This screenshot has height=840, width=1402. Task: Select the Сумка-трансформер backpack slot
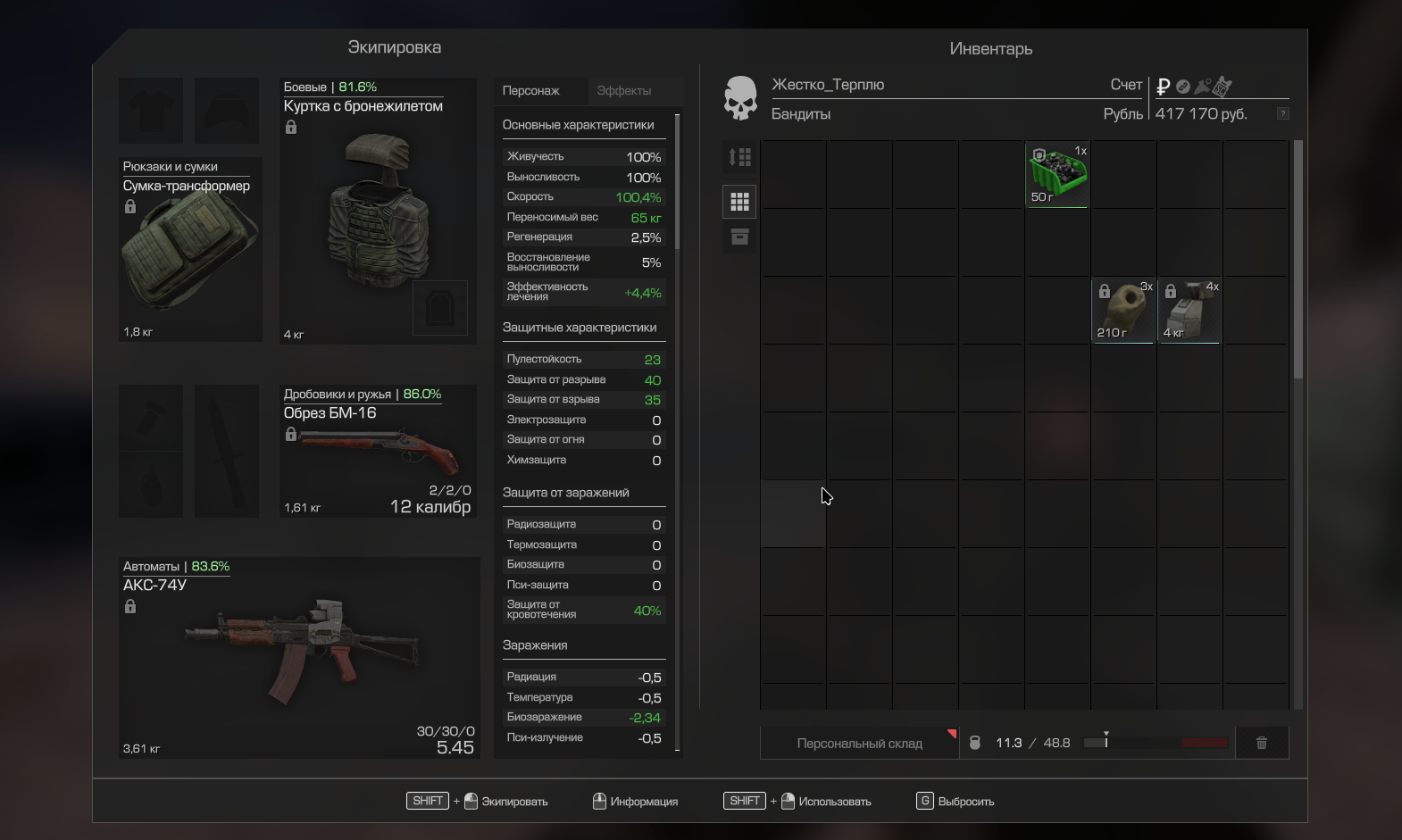tap(190, 250)
